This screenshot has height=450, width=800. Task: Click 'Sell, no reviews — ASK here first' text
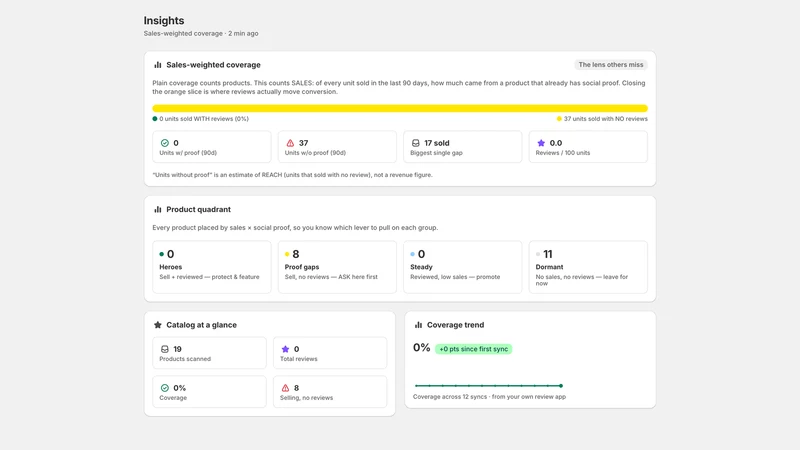tap(331, 277)
